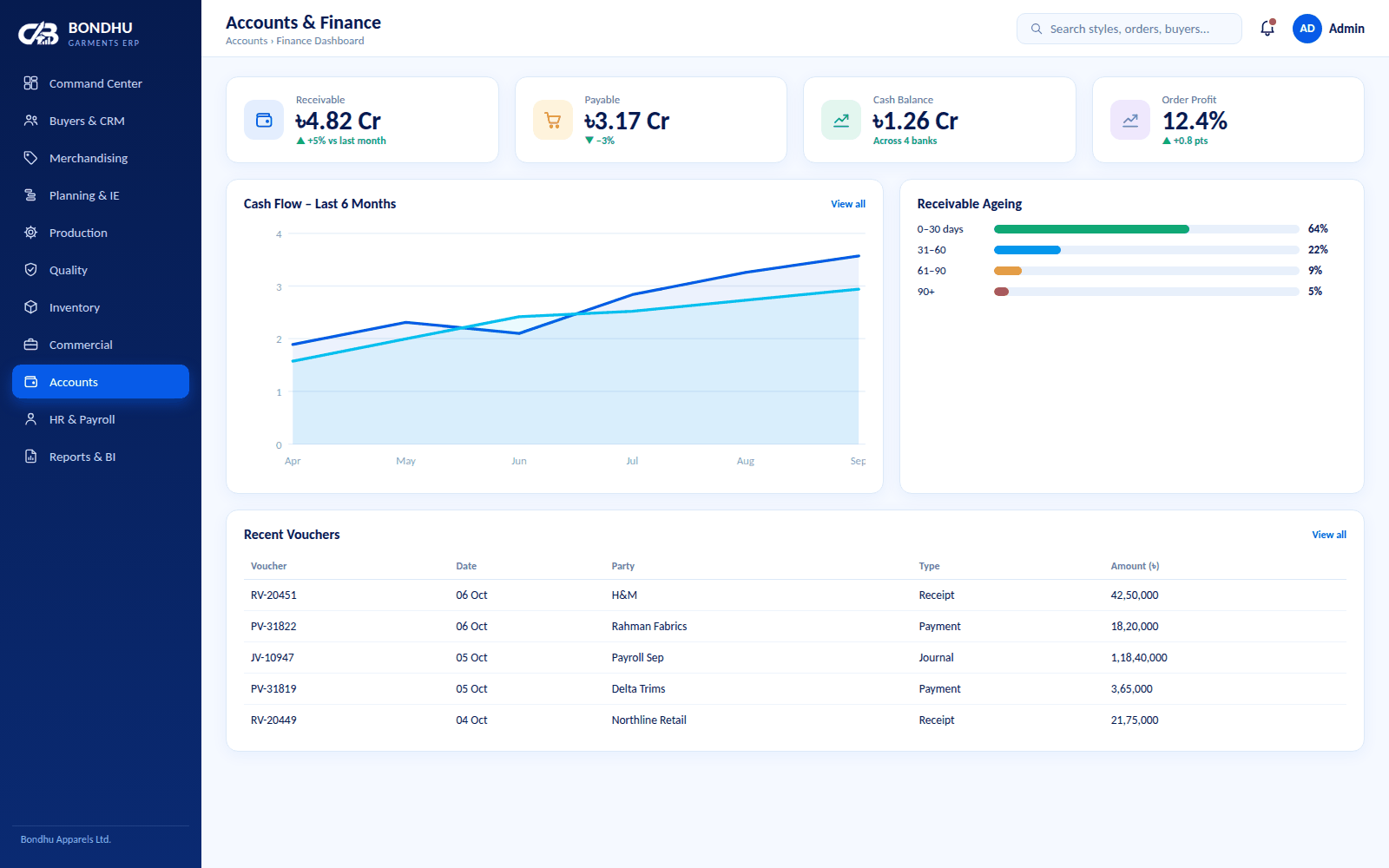Click the Amount column header

click(1136, 566)
